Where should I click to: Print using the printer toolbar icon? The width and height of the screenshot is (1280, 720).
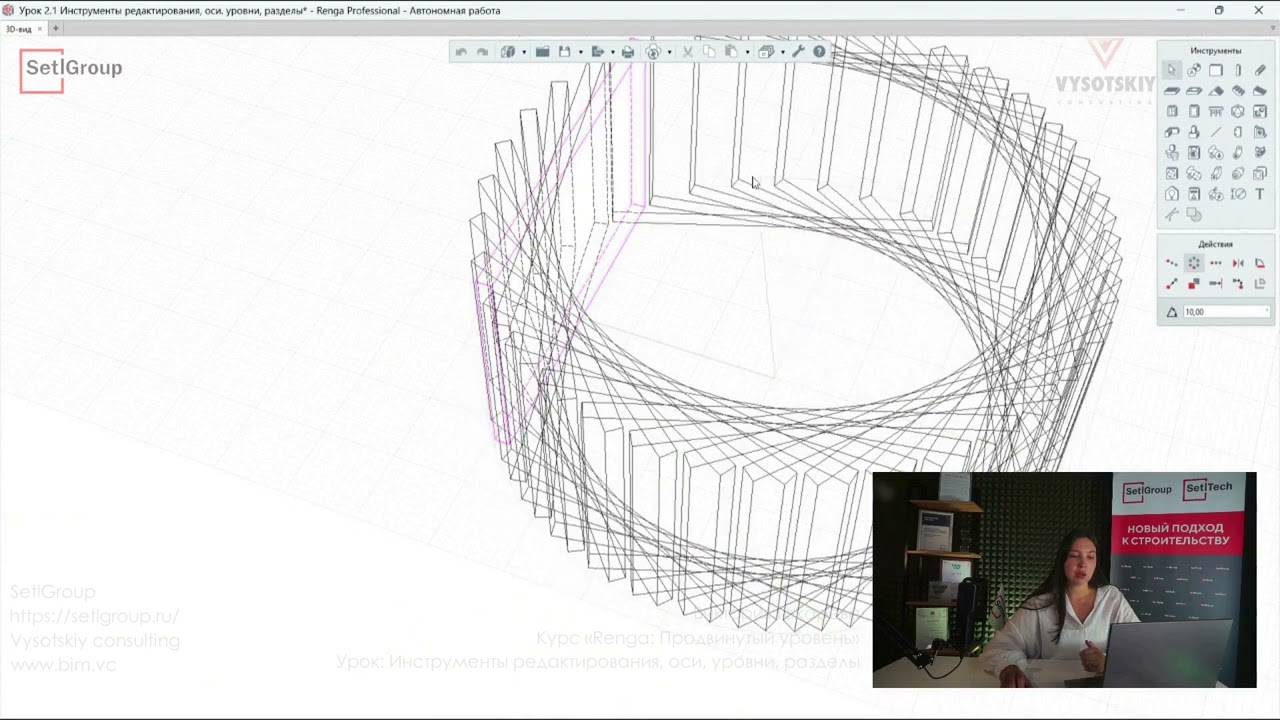628,52
